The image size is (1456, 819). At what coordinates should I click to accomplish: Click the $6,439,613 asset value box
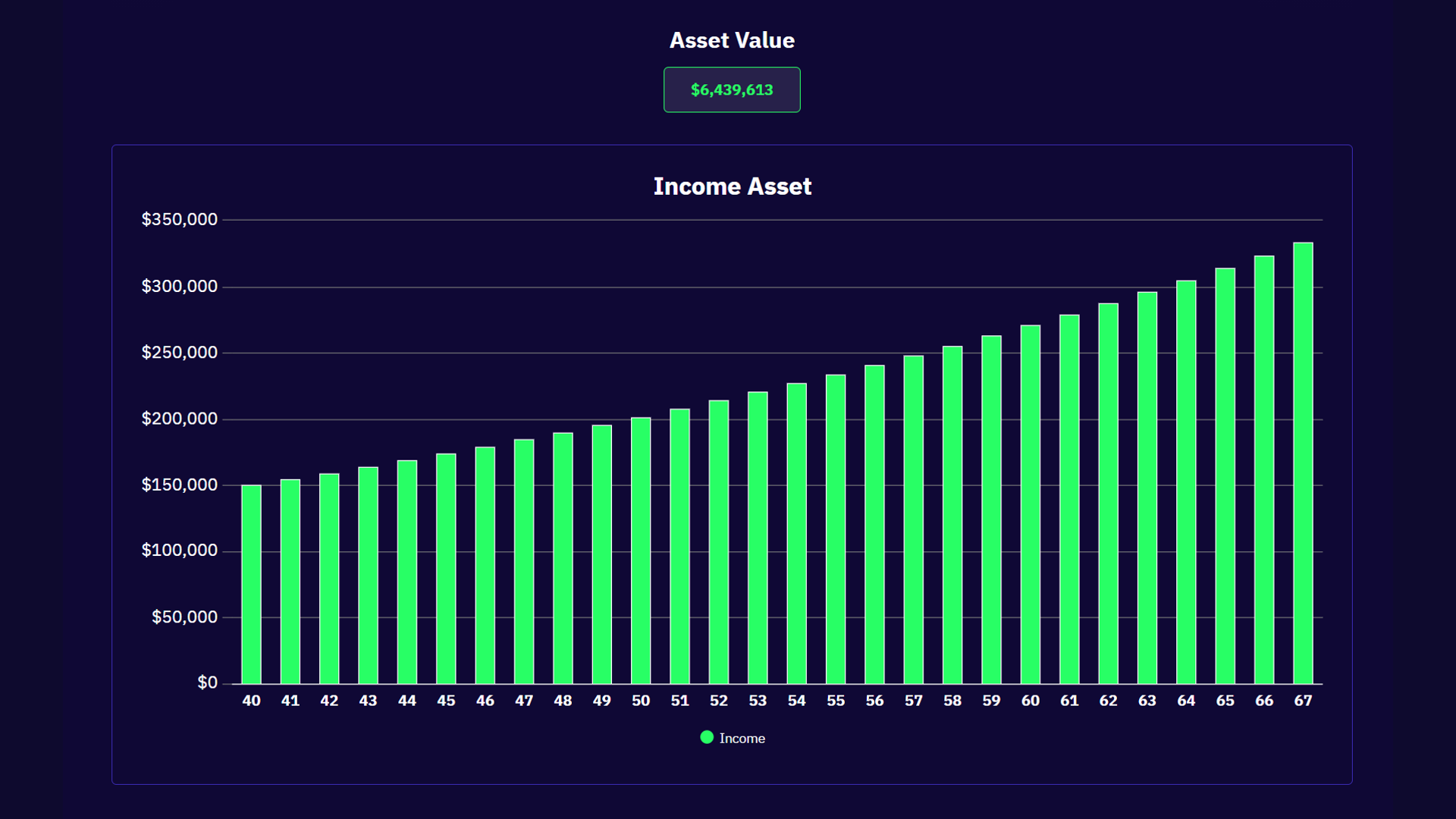pyautogui.click(x=732, y=89)
